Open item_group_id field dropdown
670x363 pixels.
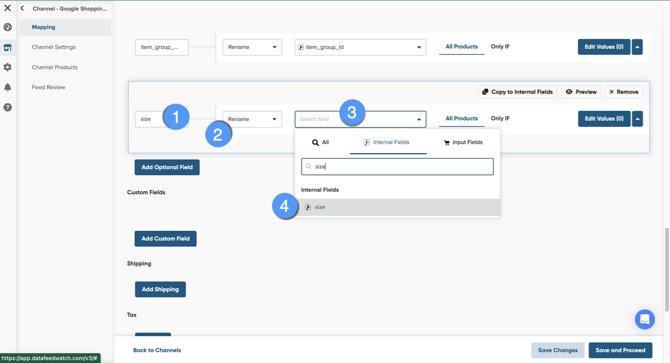(x=360, y=47)
